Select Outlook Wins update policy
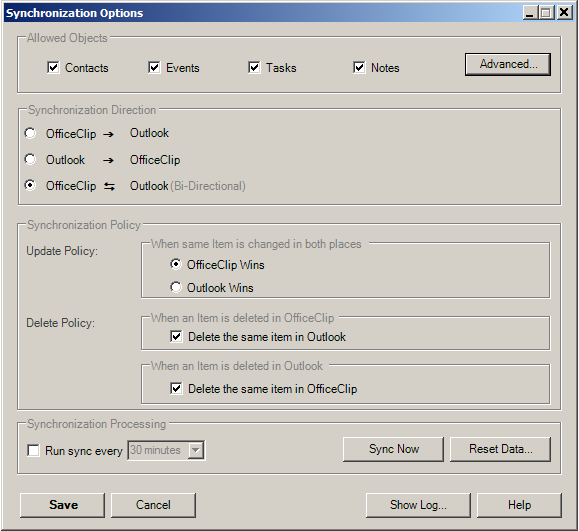 pos(176,287)
